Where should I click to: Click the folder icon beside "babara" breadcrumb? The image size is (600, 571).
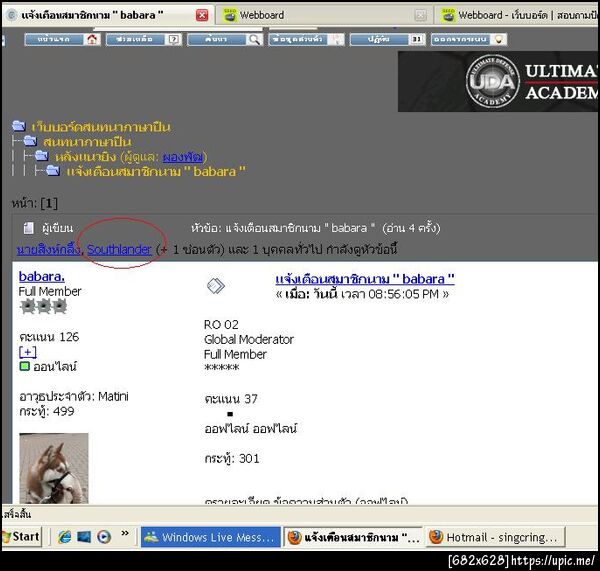(53, 170)
